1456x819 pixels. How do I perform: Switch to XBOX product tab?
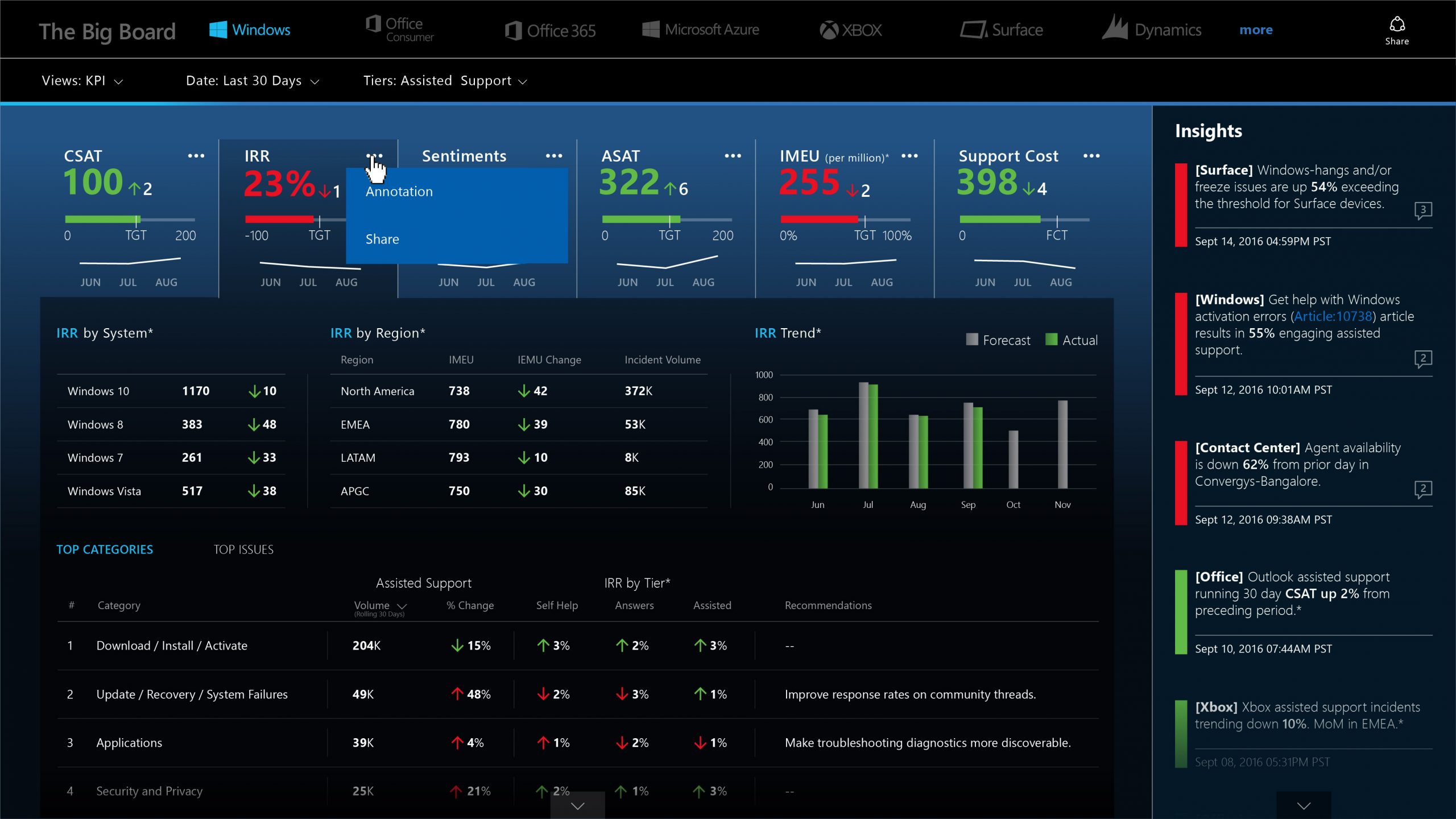(x=850, y=30)
